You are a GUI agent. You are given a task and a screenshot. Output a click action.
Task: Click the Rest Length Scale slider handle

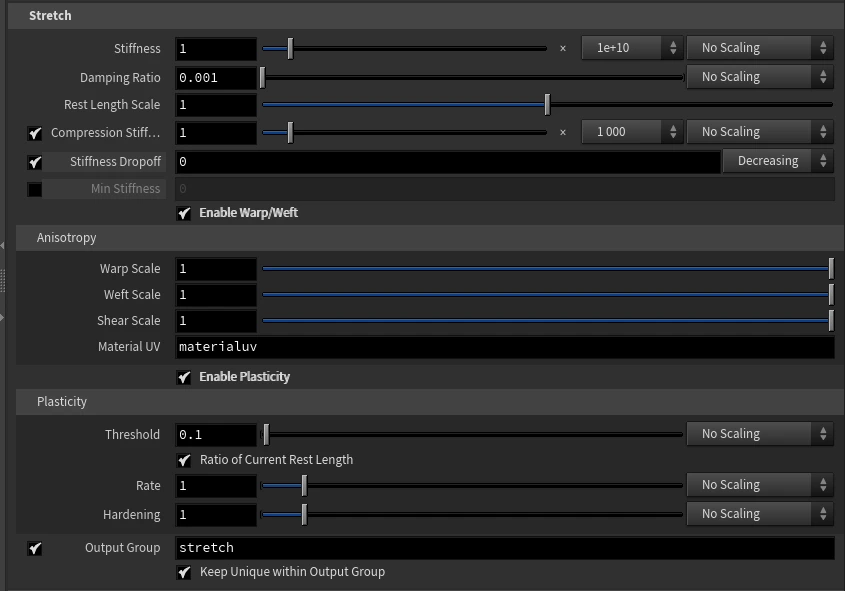click(x=548, y=105)
